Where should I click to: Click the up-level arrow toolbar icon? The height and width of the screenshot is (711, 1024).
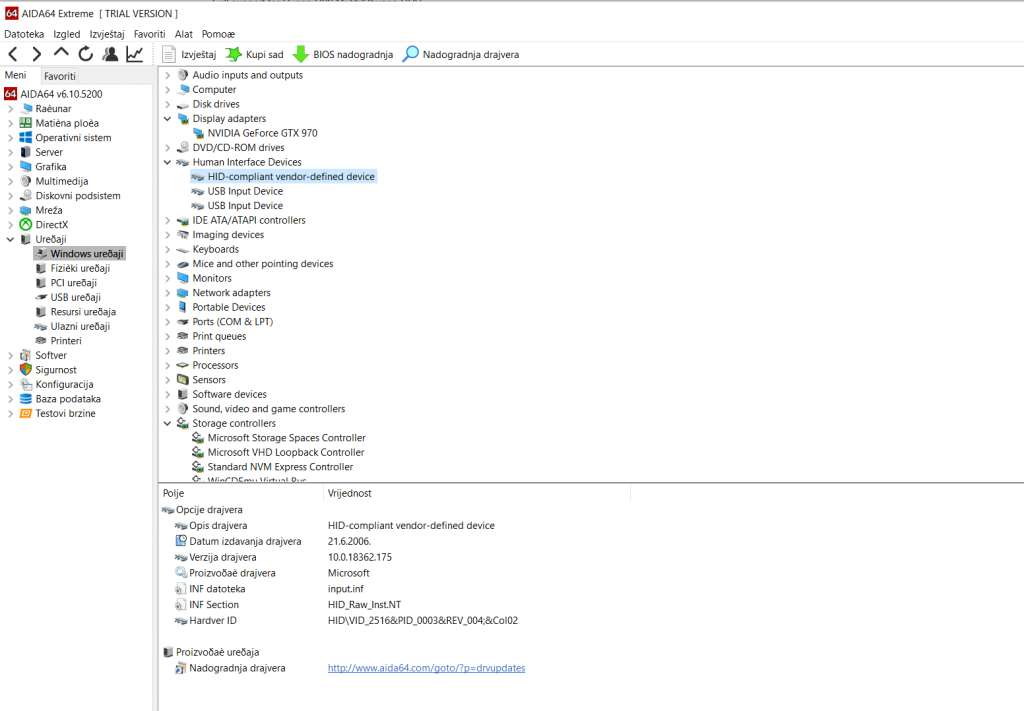coord(61,54)
